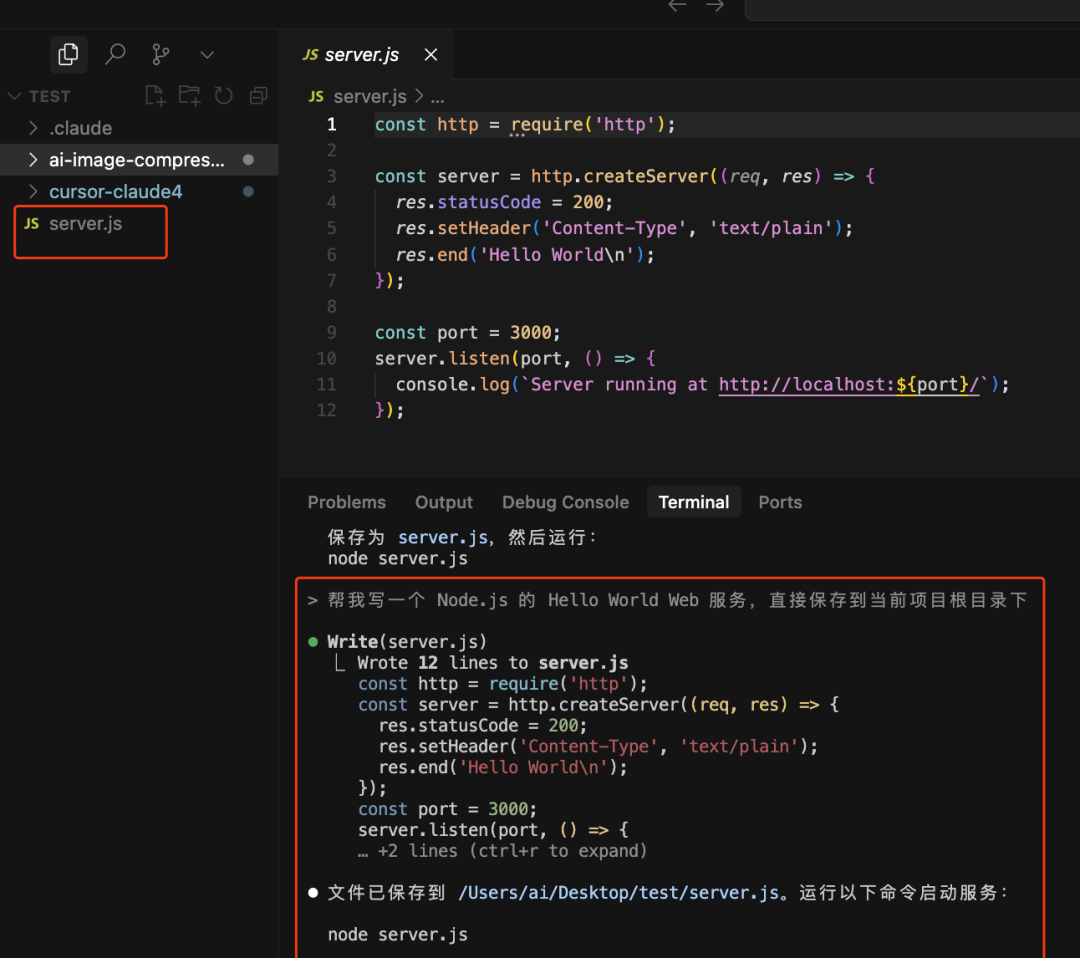Go back with the left navigation arrow

pos(677,6)
